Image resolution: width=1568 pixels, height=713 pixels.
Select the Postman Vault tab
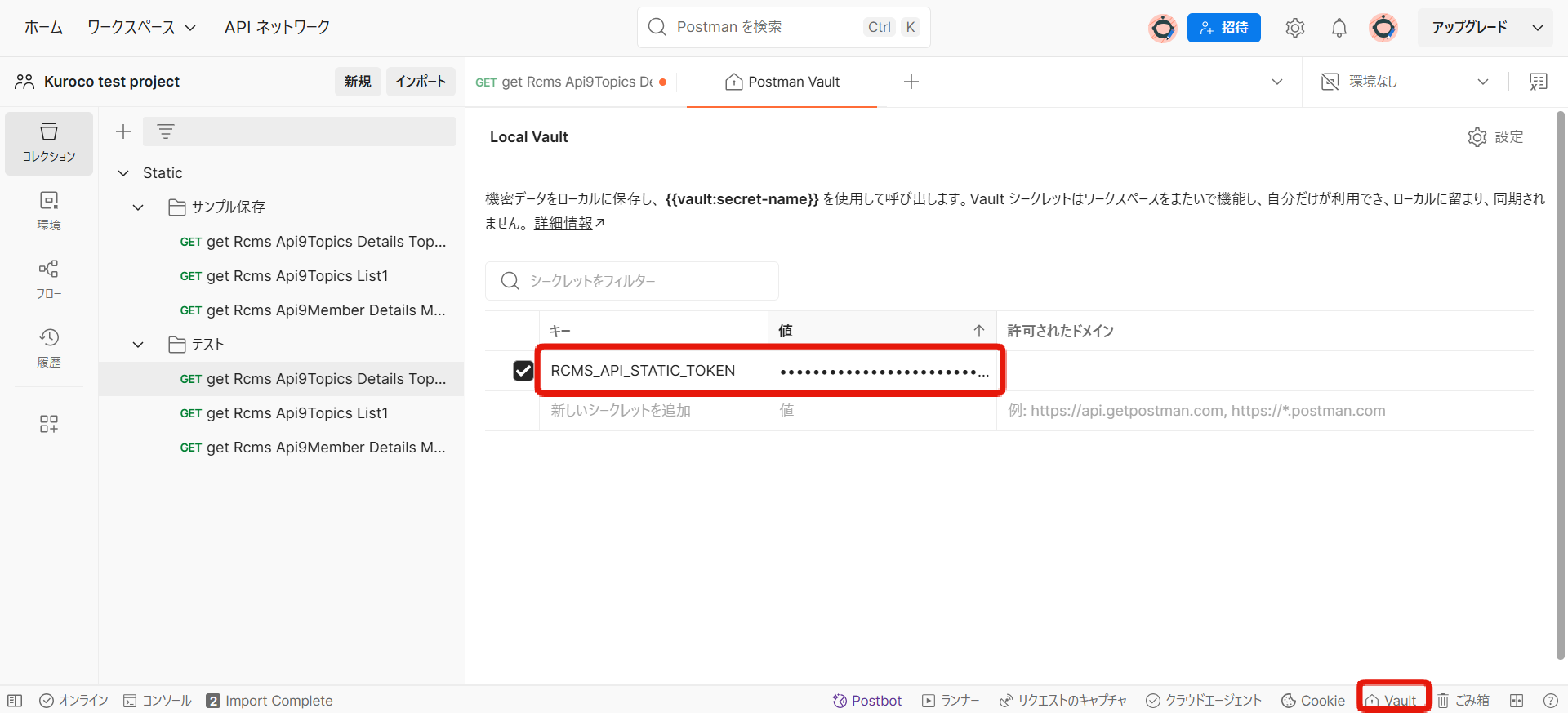(782, 82)
